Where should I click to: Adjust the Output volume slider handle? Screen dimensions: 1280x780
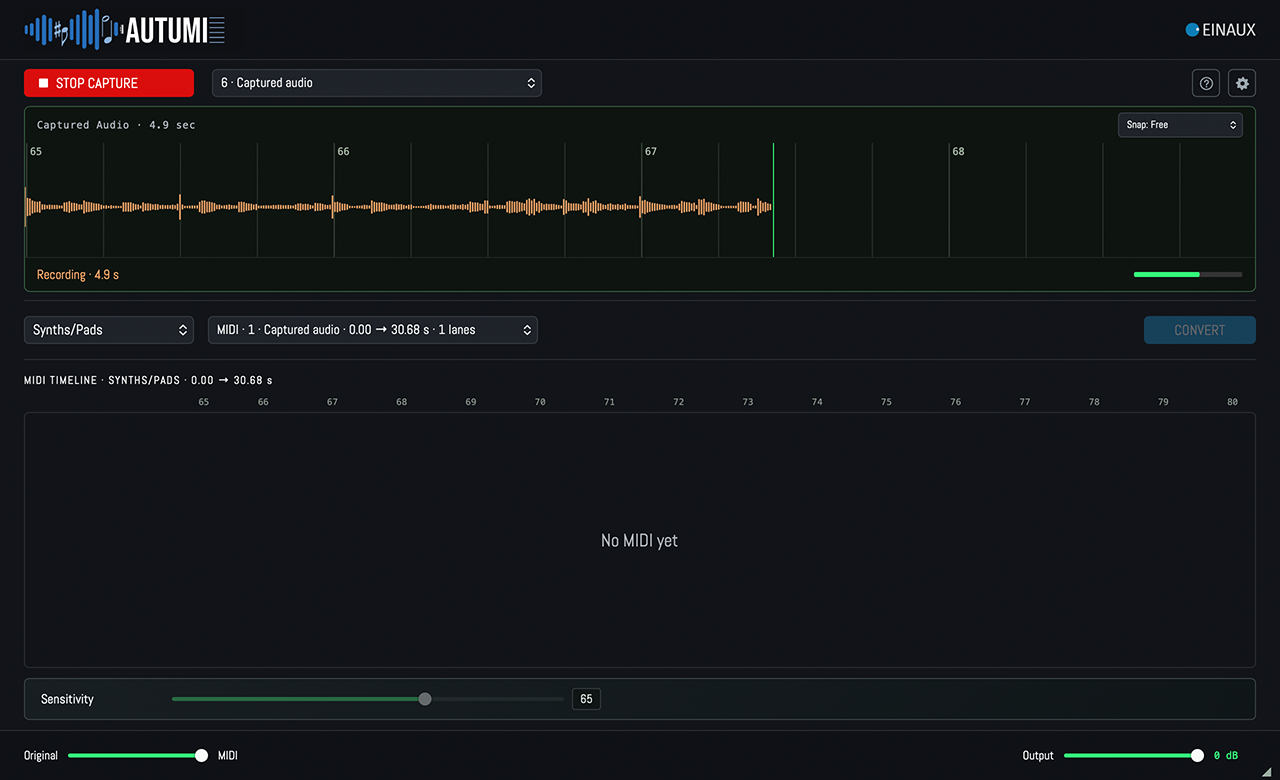pos(1197,755)
